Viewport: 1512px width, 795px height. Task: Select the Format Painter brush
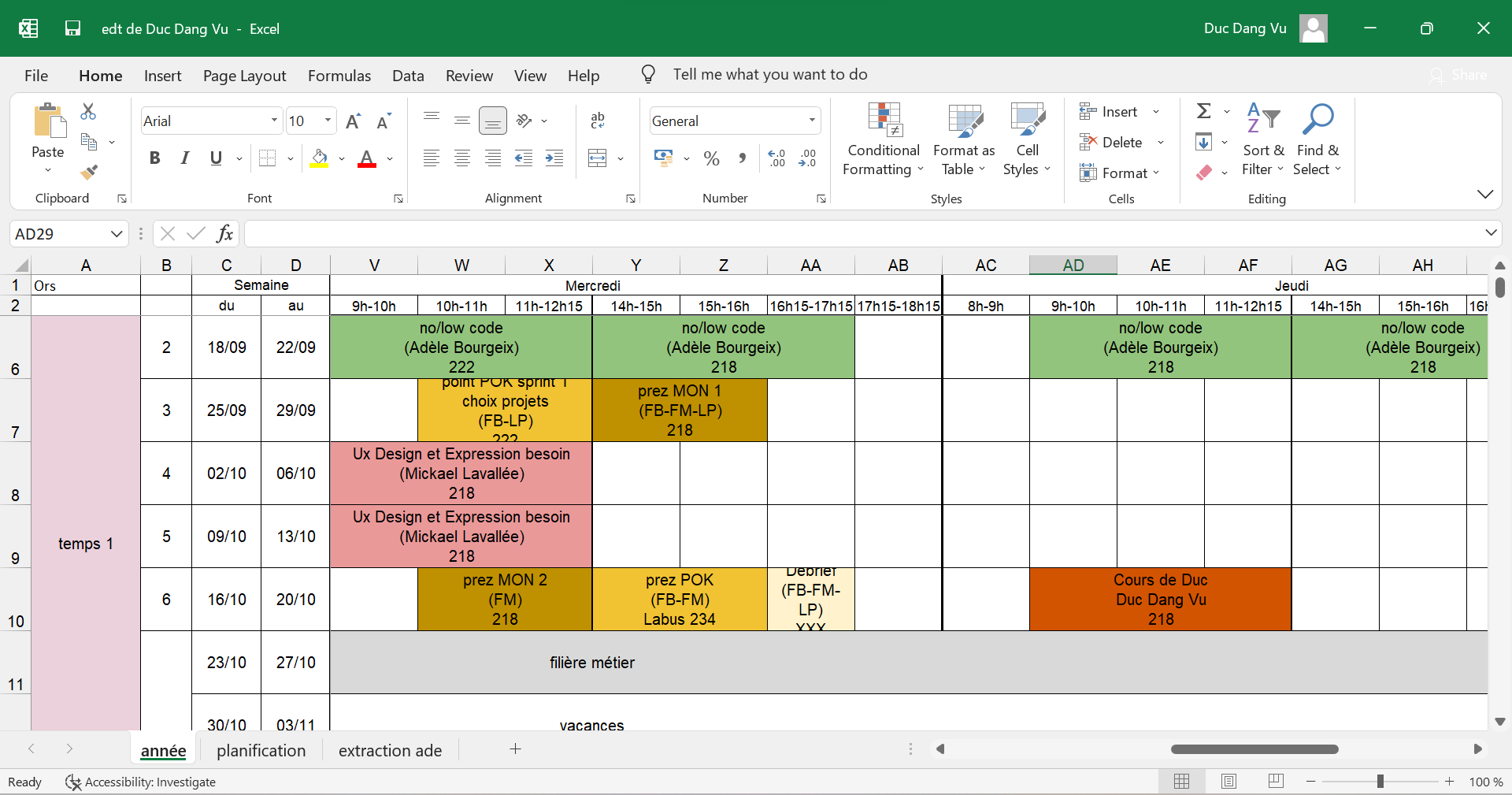click(x=89, y=172)
